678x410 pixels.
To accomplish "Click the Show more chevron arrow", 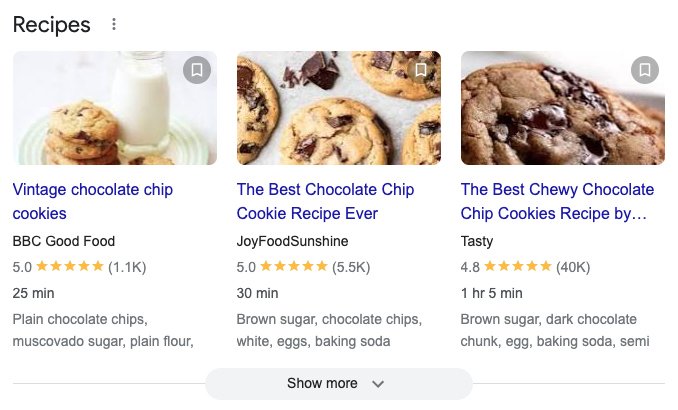I will coord(377,384).
